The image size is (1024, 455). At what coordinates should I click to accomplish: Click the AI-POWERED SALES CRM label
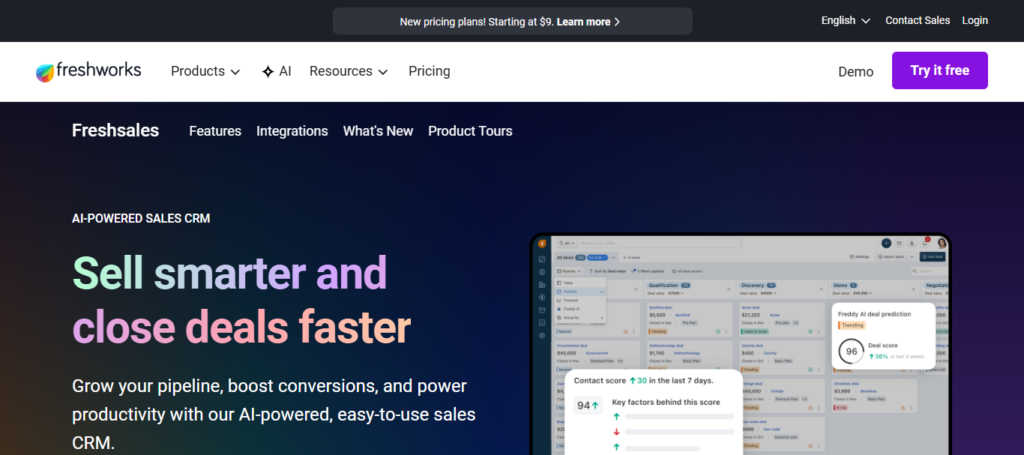(141, 219)
